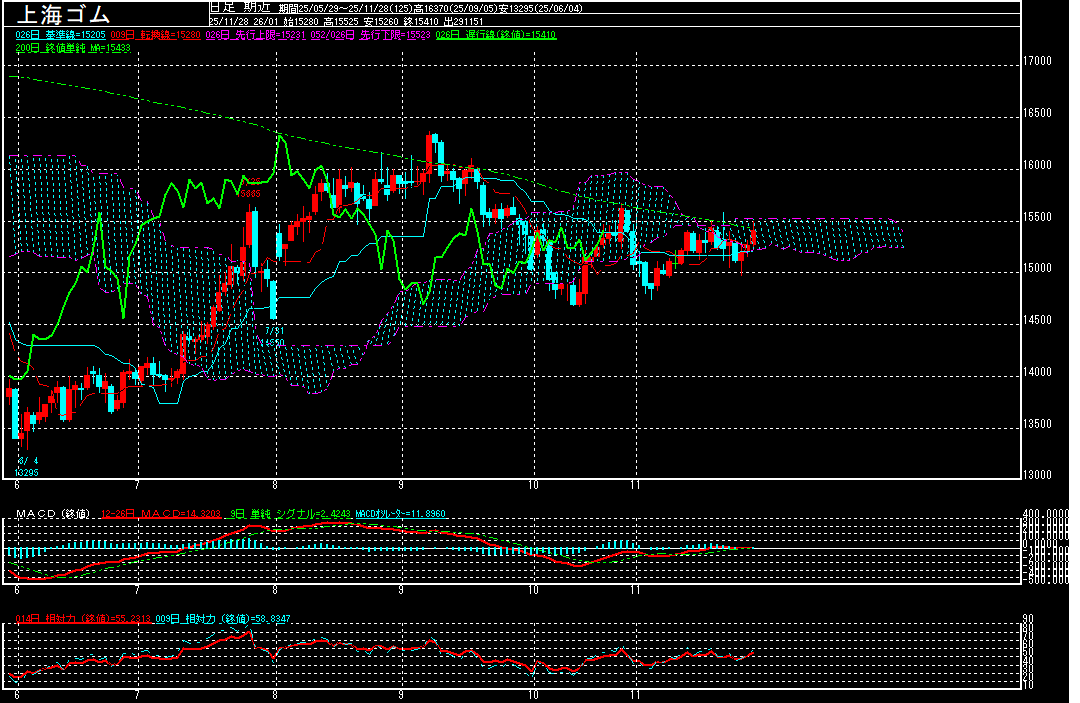Click the 13295 low price annotation
The height and width of the screenshot is (703, 1080).
[26, 471]
